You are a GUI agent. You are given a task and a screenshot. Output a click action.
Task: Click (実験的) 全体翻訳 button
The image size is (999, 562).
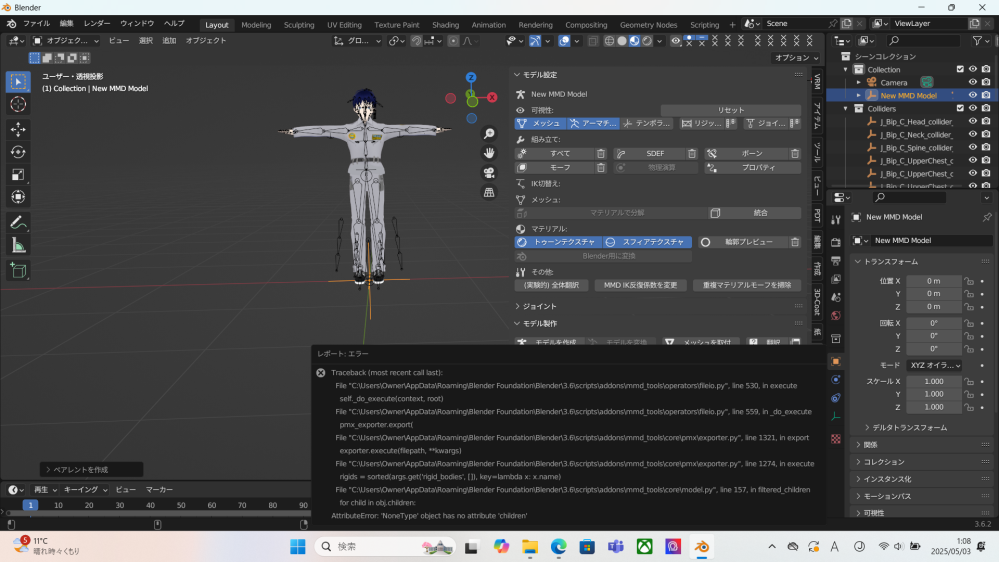point(551,285)
